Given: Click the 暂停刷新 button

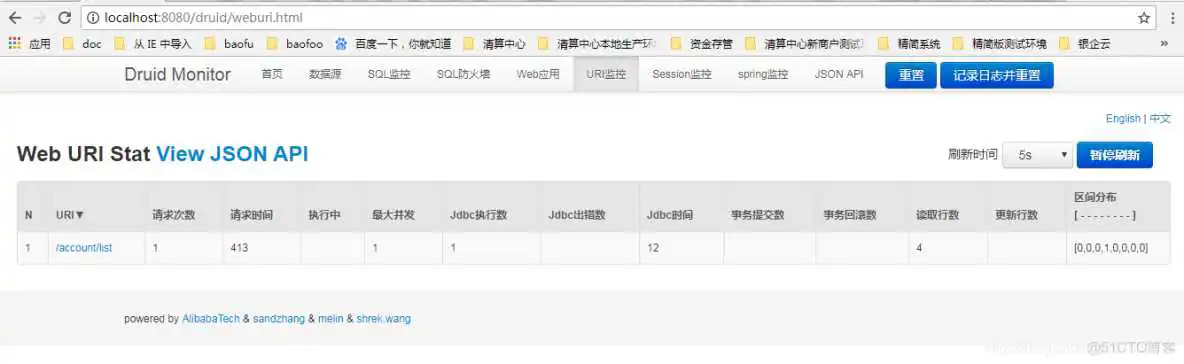Looking at the screenshot, I should [x=1115, y=155].
